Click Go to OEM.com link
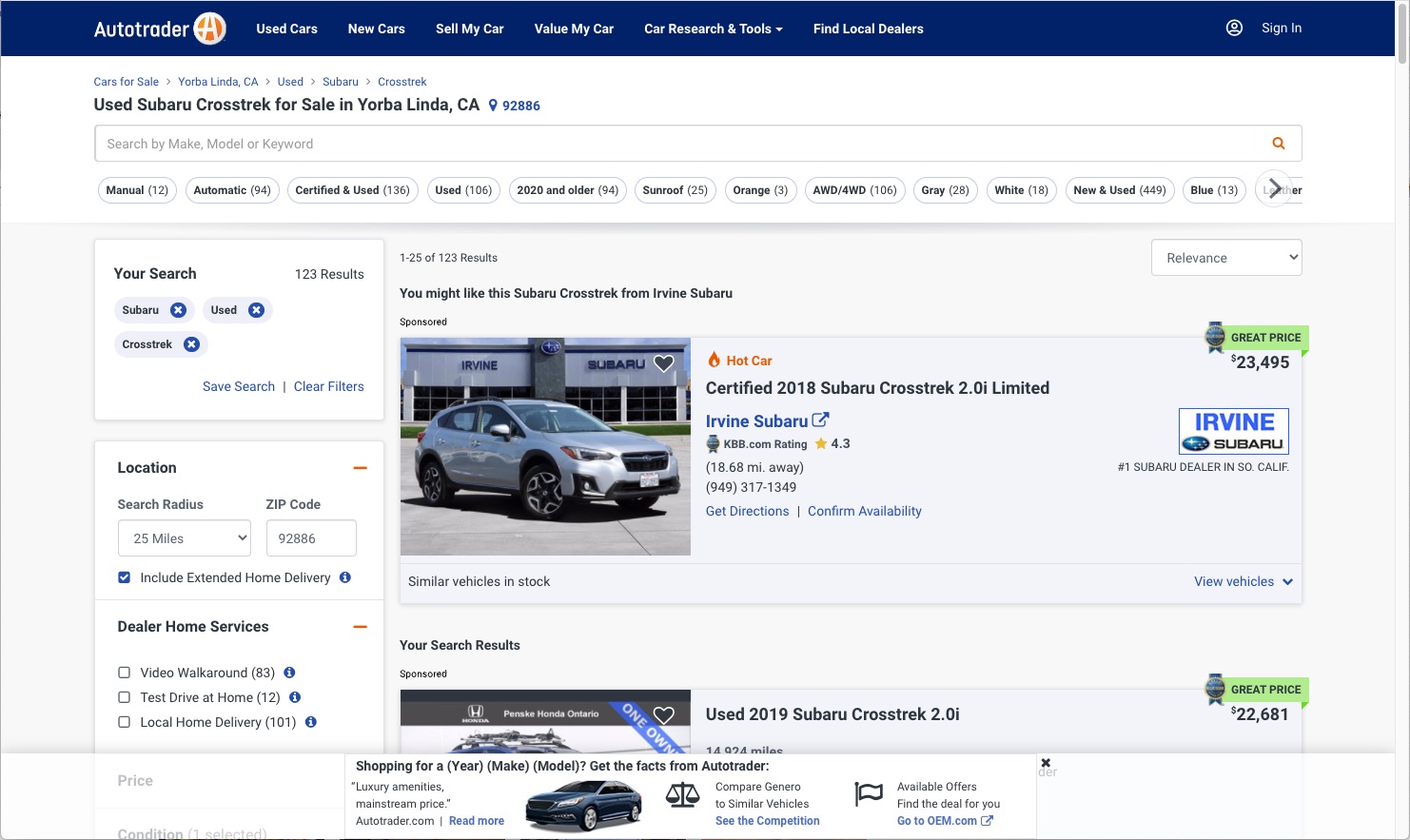This screenshot has height=840, width=1410. [945, 821]
